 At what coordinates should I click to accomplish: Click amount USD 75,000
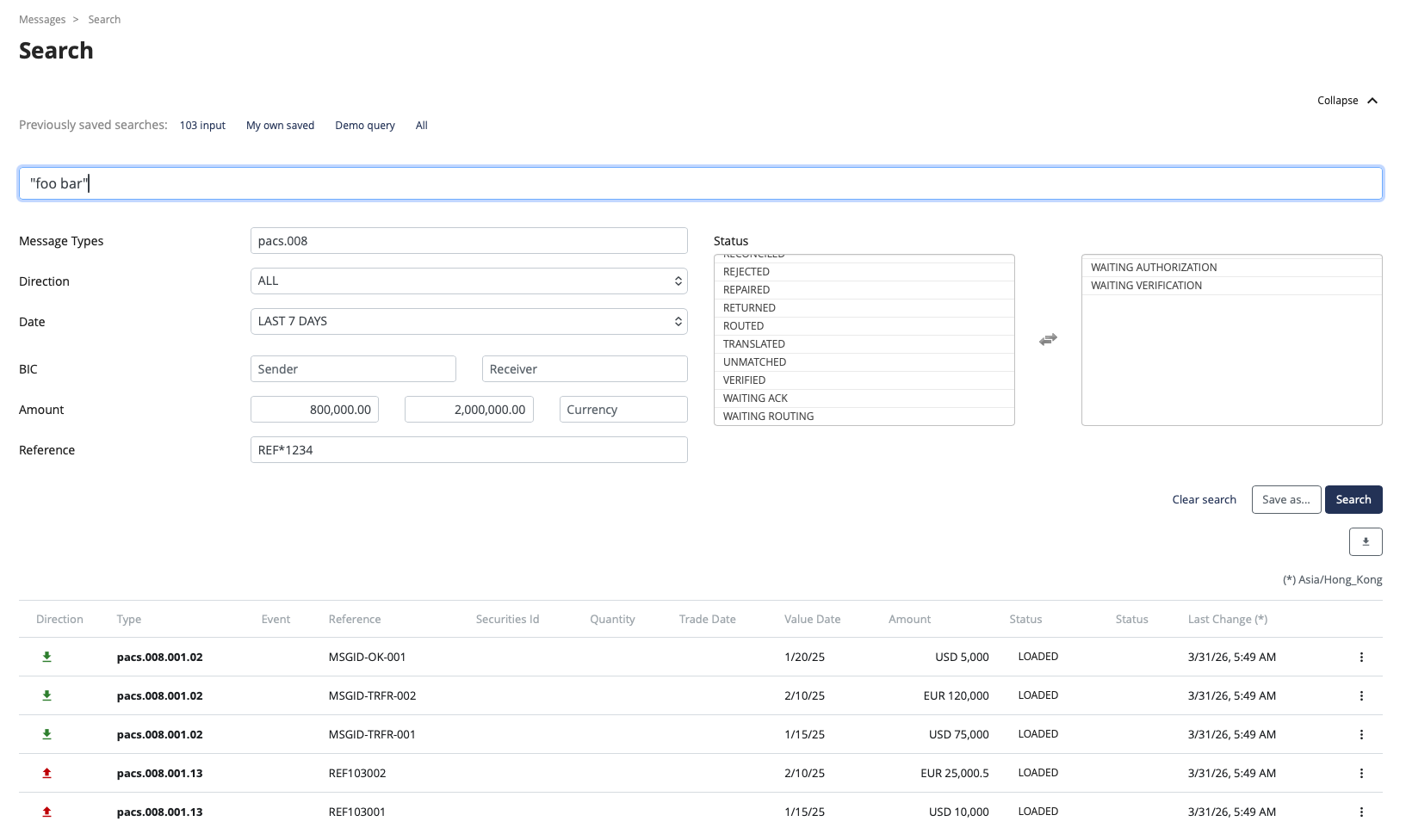(x=958, y=735)
